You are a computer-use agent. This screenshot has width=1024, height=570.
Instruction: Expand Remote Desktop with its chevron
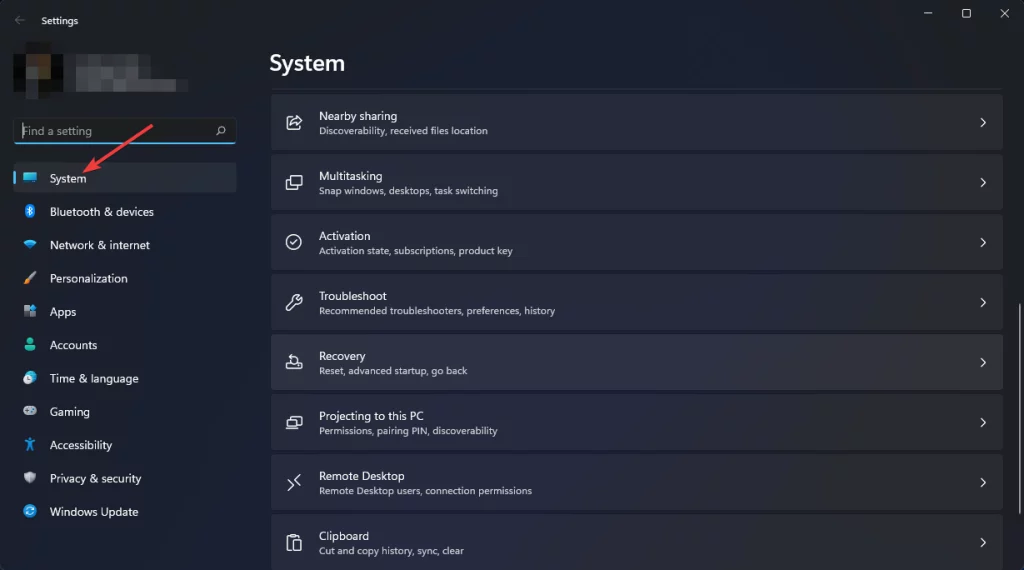[x=983, y=483]
